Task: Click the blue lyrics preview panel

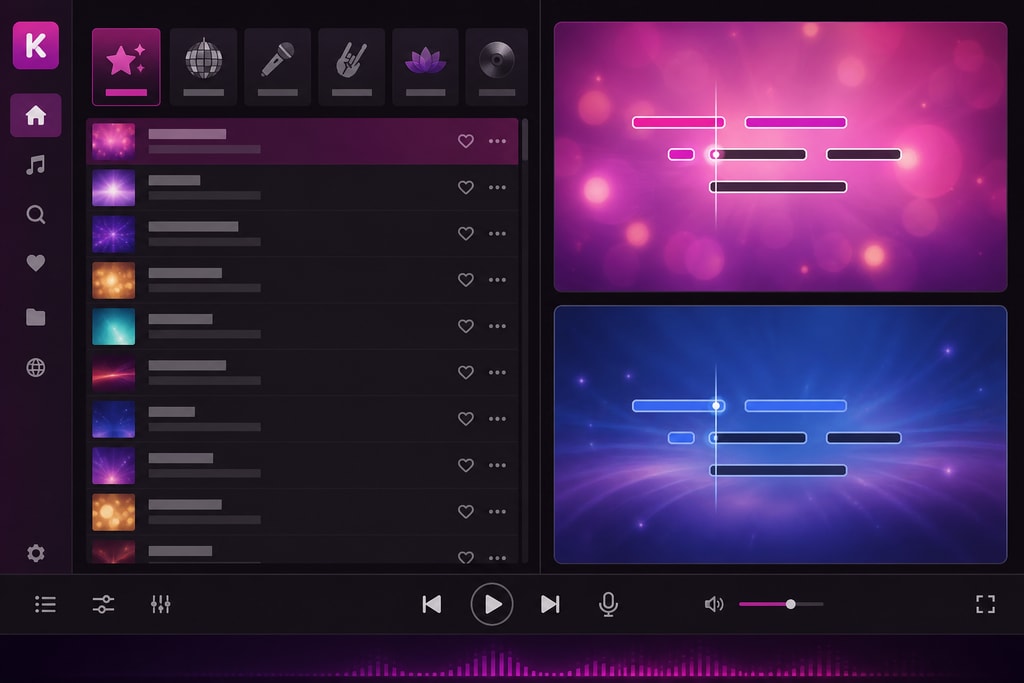Action: (x=780, y=434)
